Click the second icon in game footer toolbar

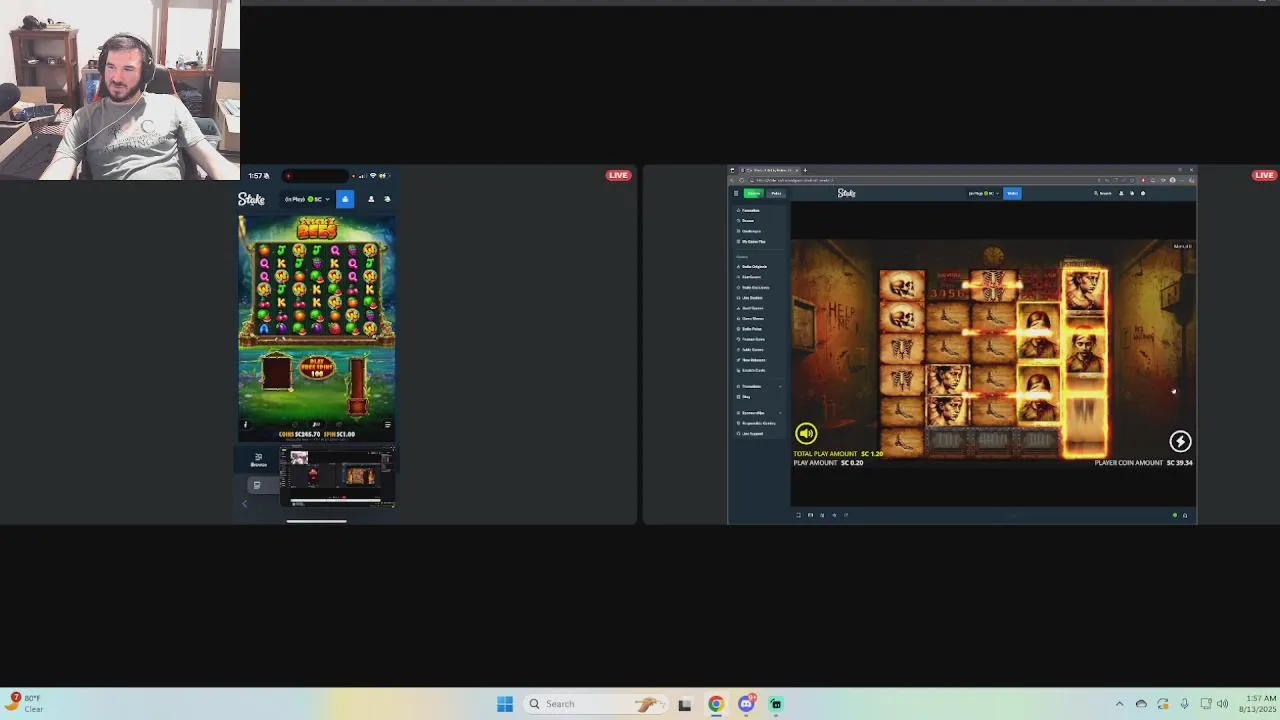click(810, 515)
